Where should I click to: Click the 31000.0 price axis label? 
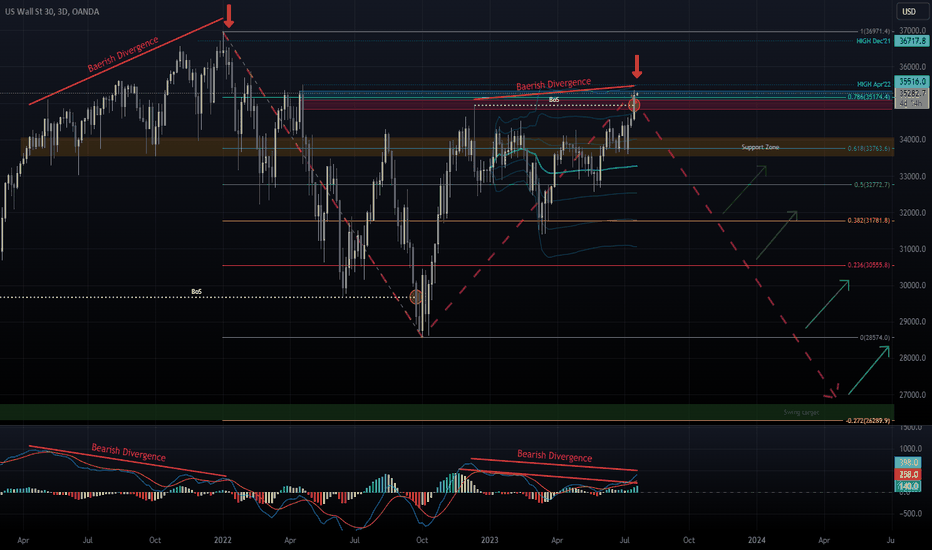[x=912, y=249]
